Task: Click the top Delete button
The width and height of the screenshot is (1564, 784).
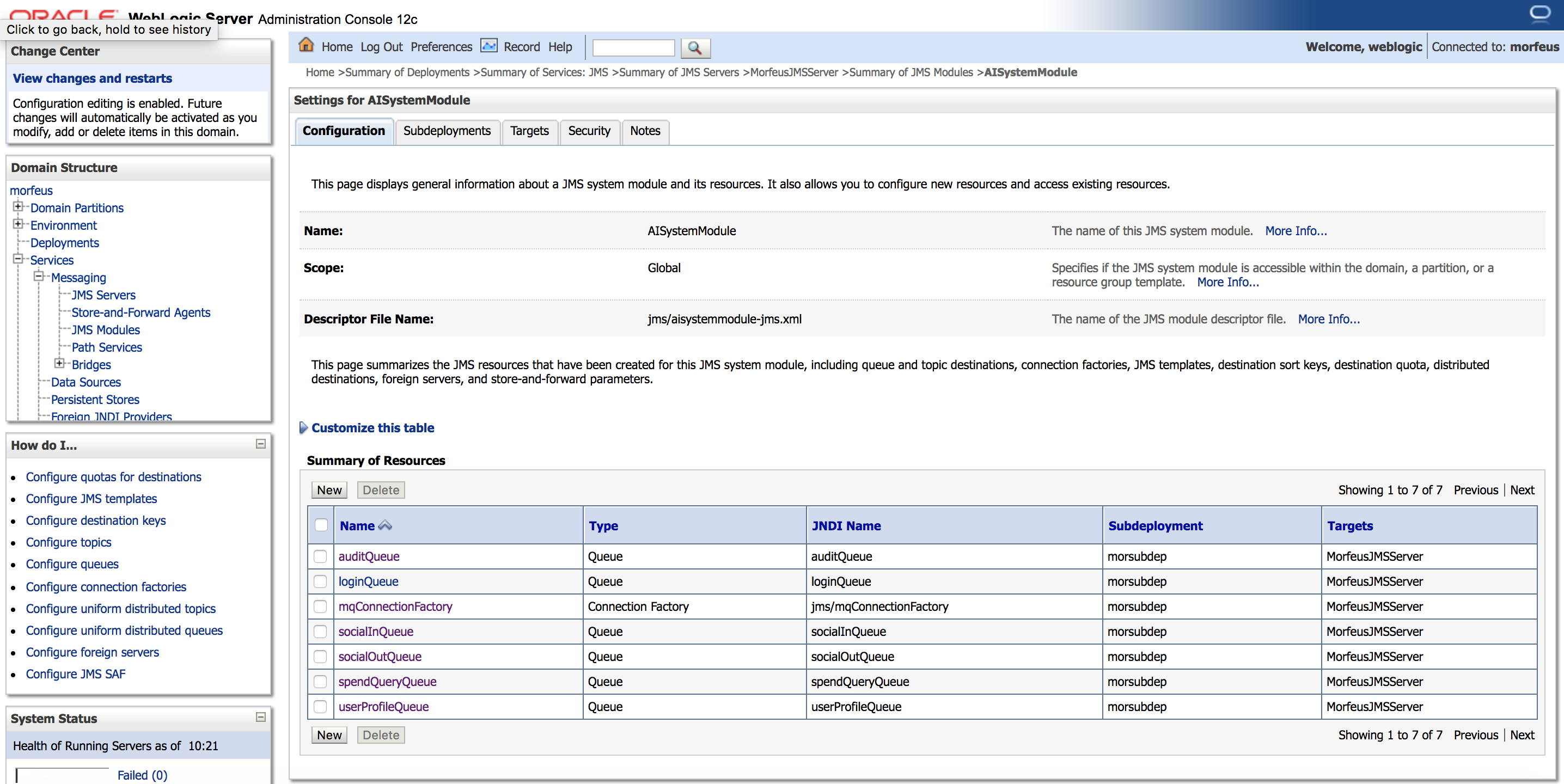Action: [381, 489]
